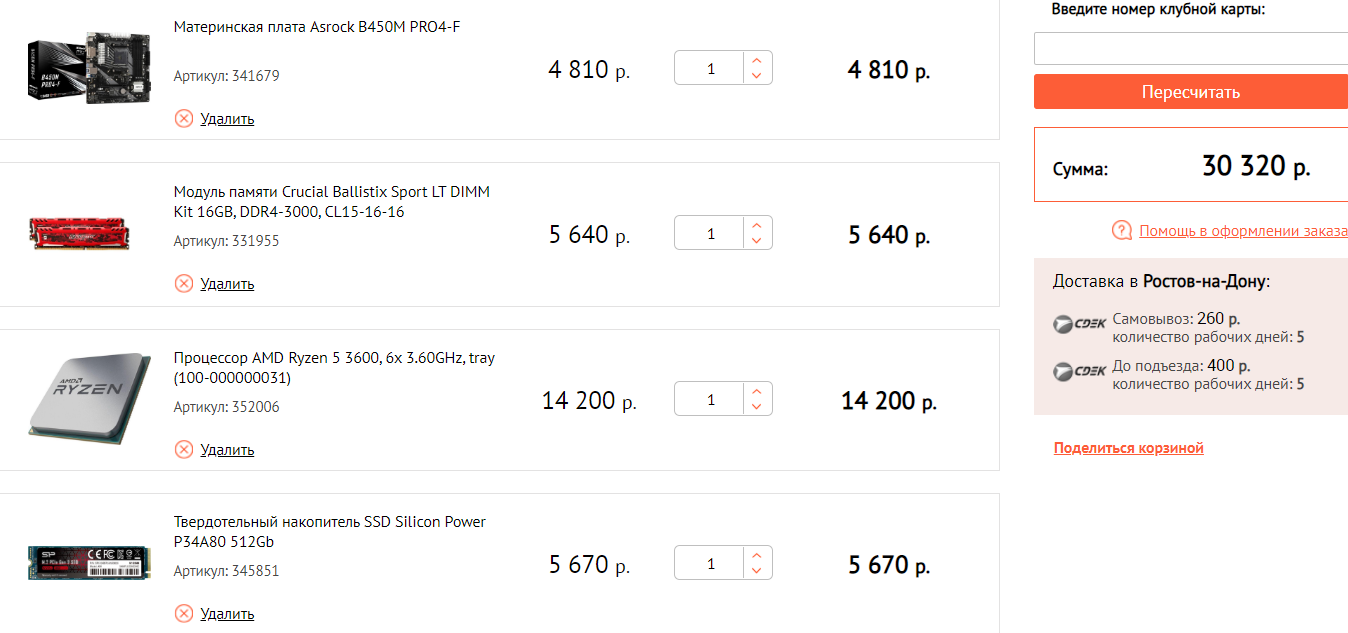Click the Удалить link for Silicon Power SSD

[227, 614]
